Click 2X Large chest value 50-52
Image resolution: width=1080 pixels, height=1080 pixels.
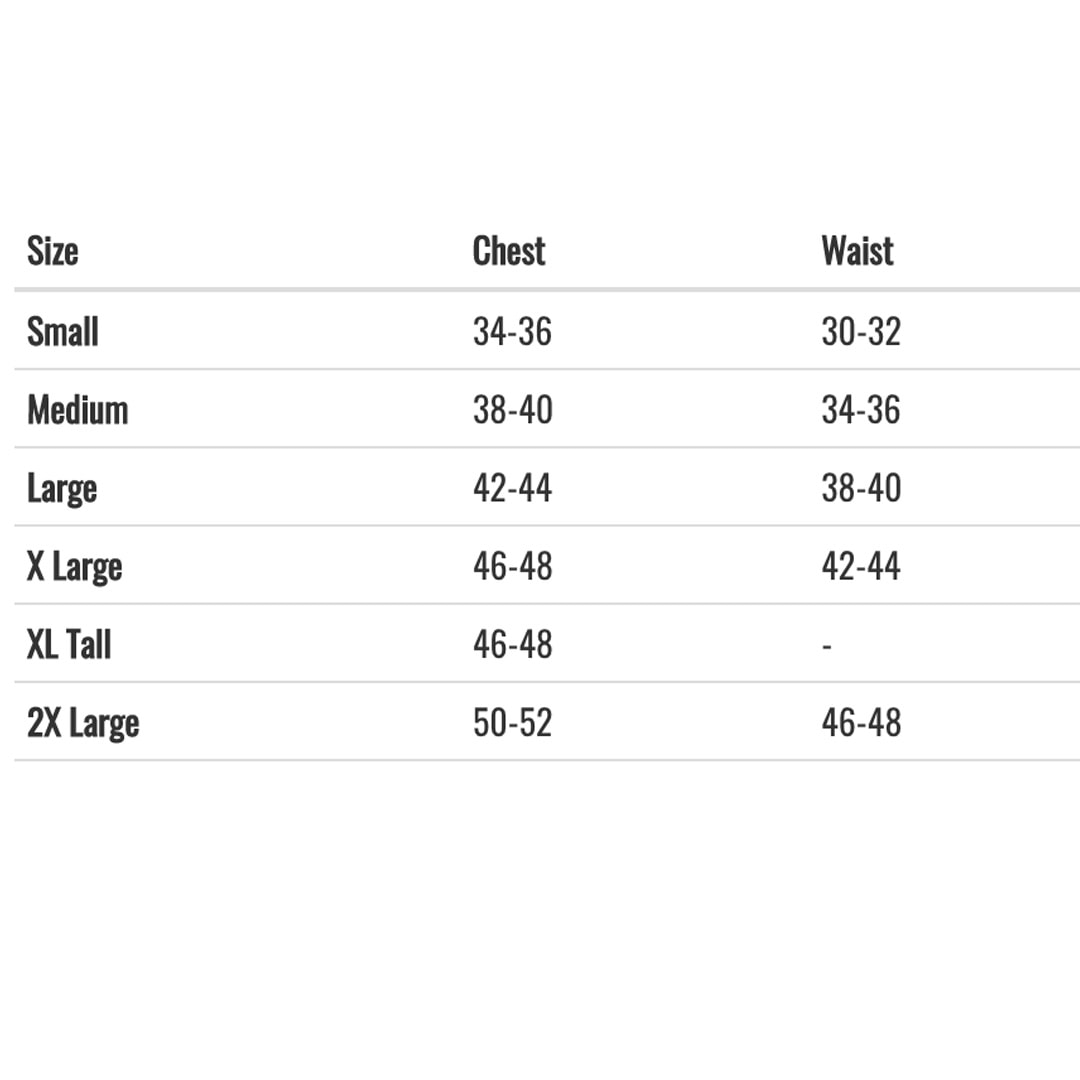[512, 723]
